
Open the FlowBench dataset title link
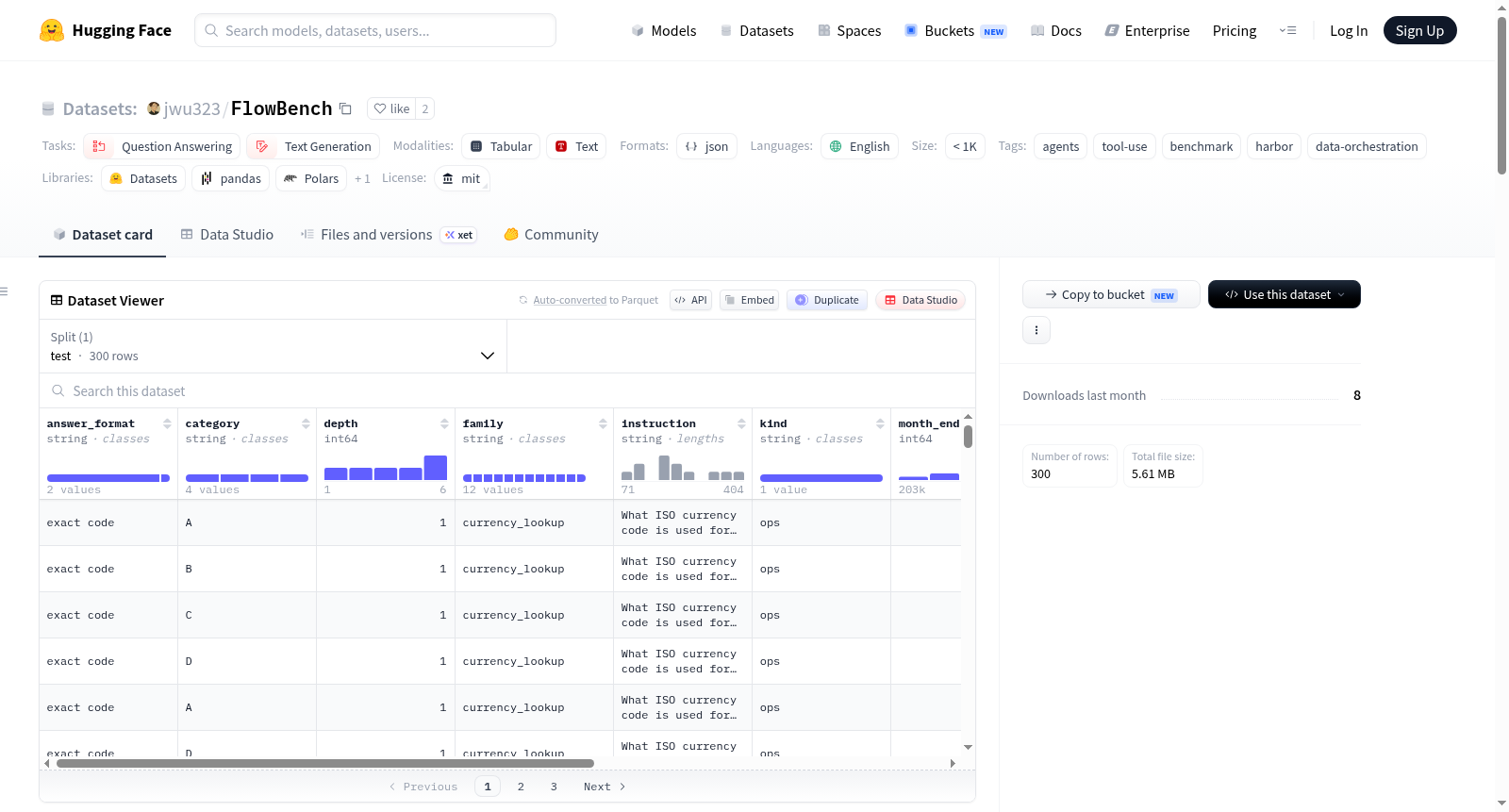pos(281,108)
